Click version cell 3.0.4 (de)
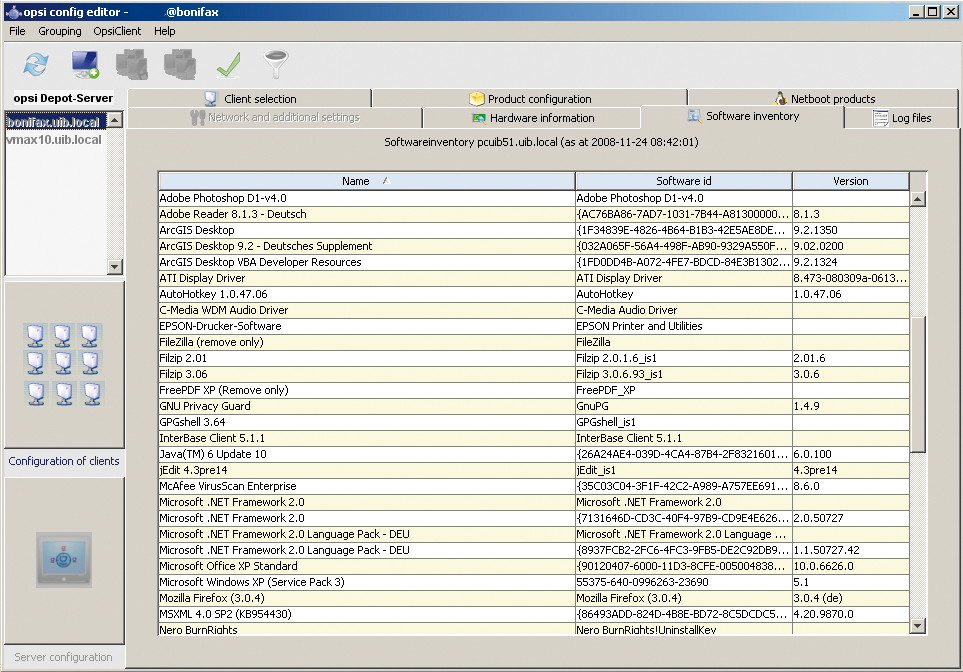 click(851, 598)
